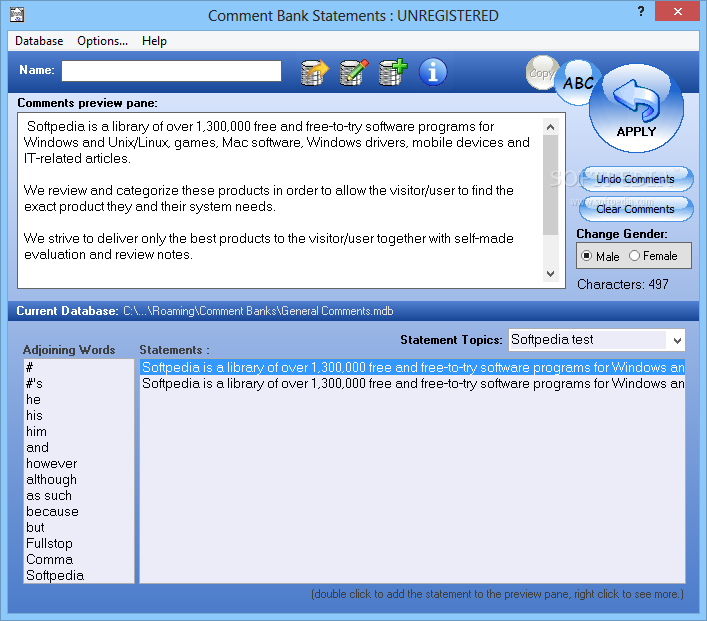Select adjoining item 'Fullstop'

click(79, 543)
